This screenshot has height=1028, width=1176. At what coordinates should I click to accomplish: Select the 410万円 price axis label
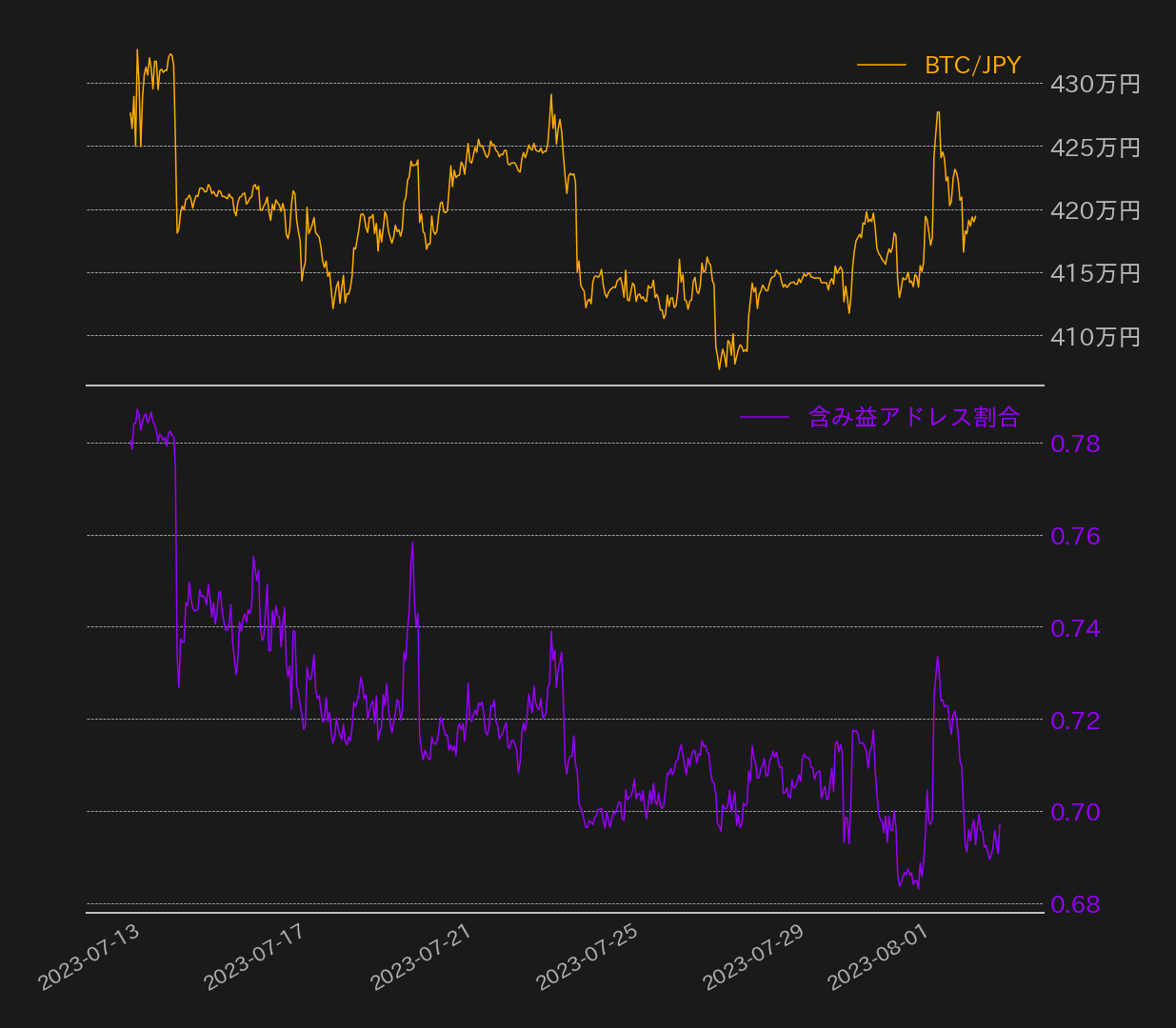coord(1095,337)
